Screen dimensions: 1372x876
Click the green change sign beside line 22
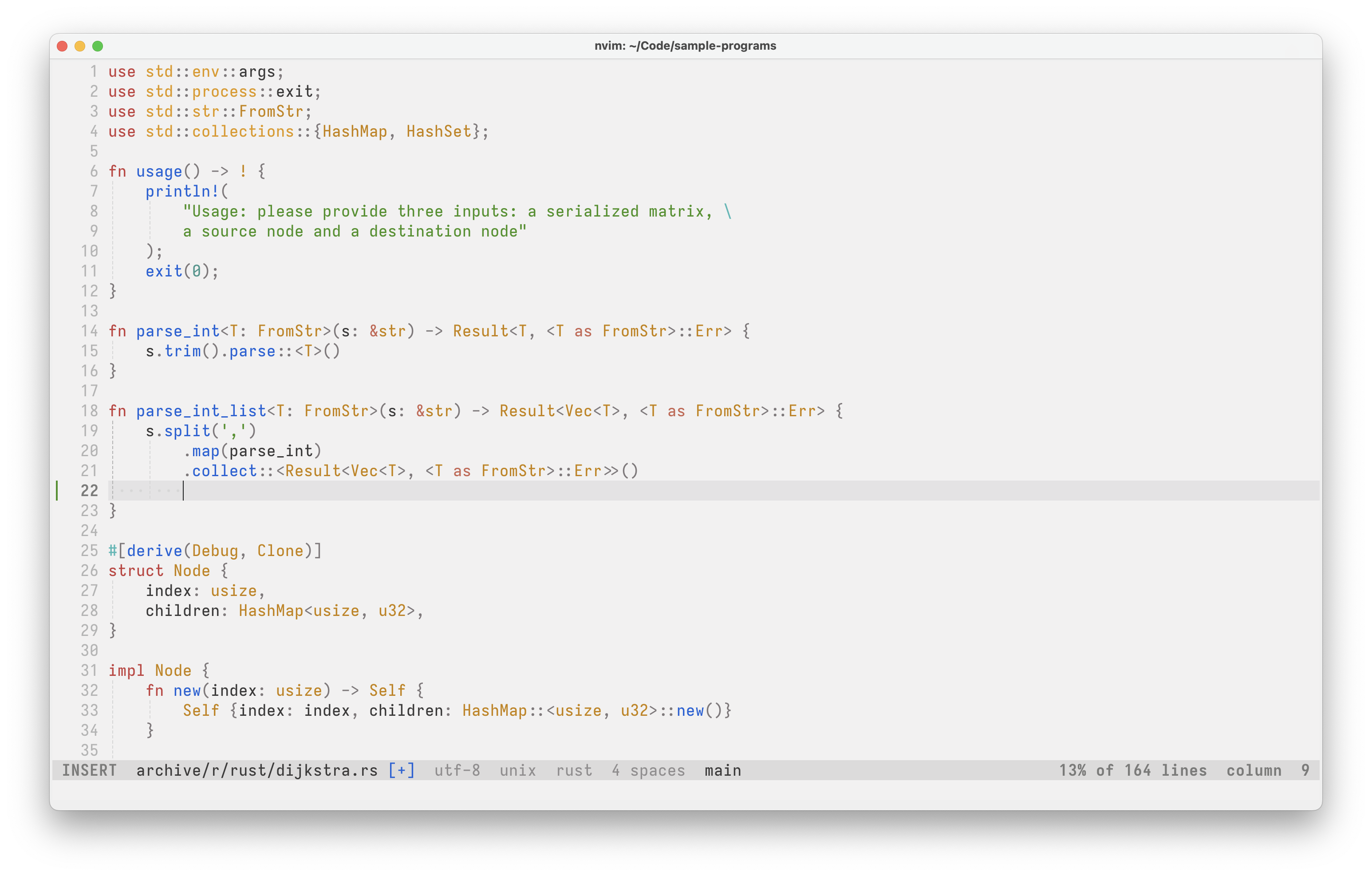(57, 491)
